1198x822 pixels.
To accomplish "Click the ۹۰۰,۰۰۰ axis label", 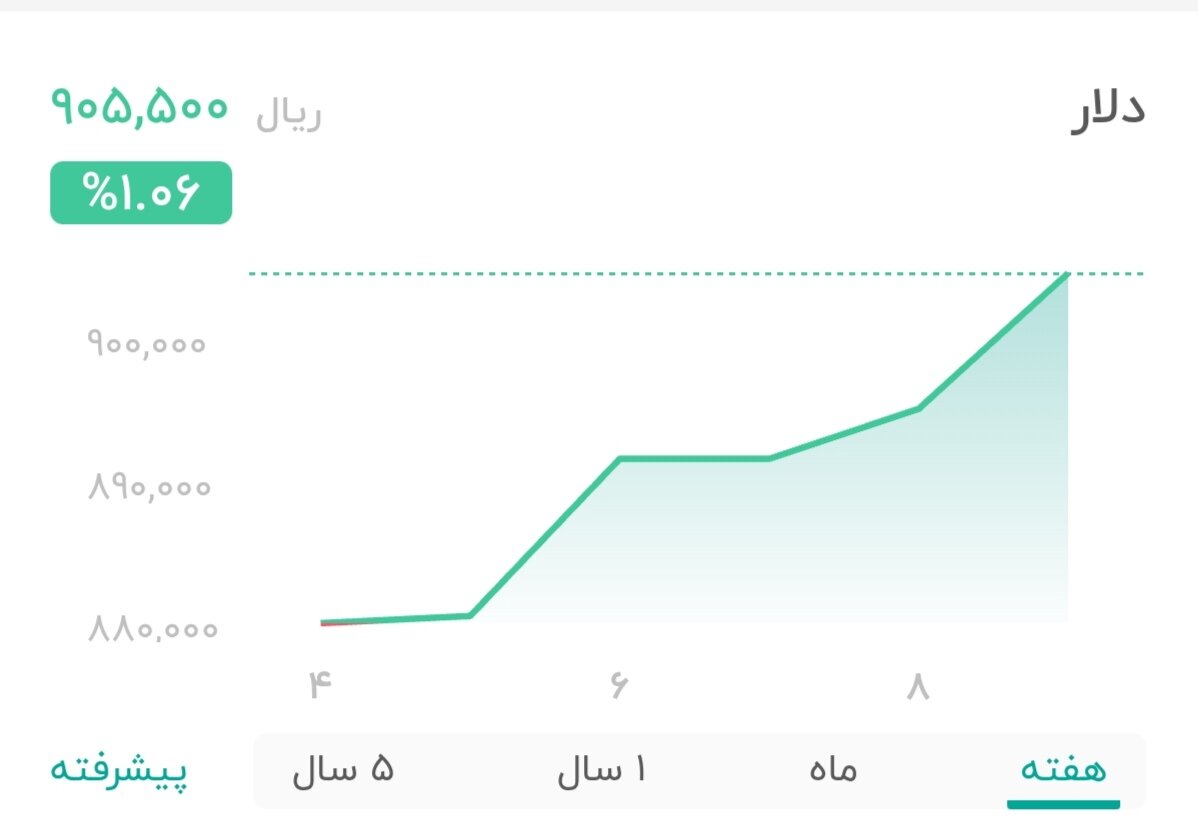I will (146, 344).
